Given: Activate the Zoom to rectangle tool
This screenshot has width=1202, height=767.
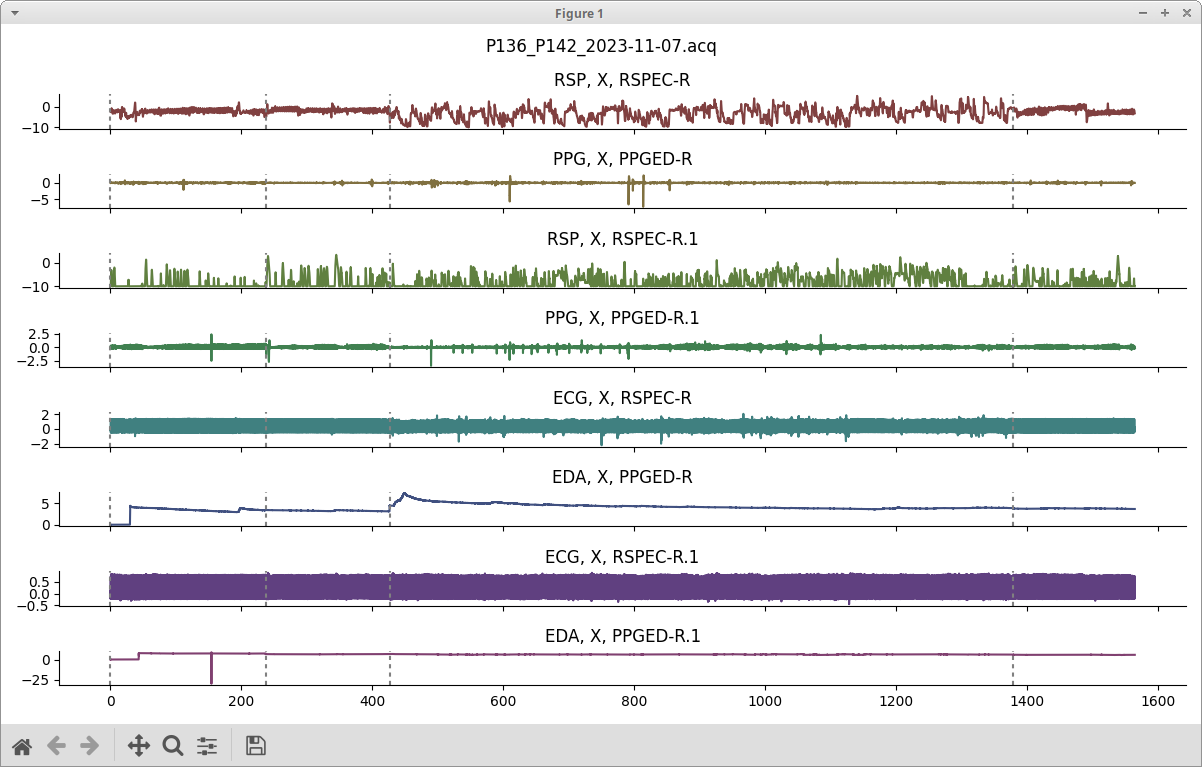Looking at the screenshot, I should pyautogui.click(x=173, y=745).
